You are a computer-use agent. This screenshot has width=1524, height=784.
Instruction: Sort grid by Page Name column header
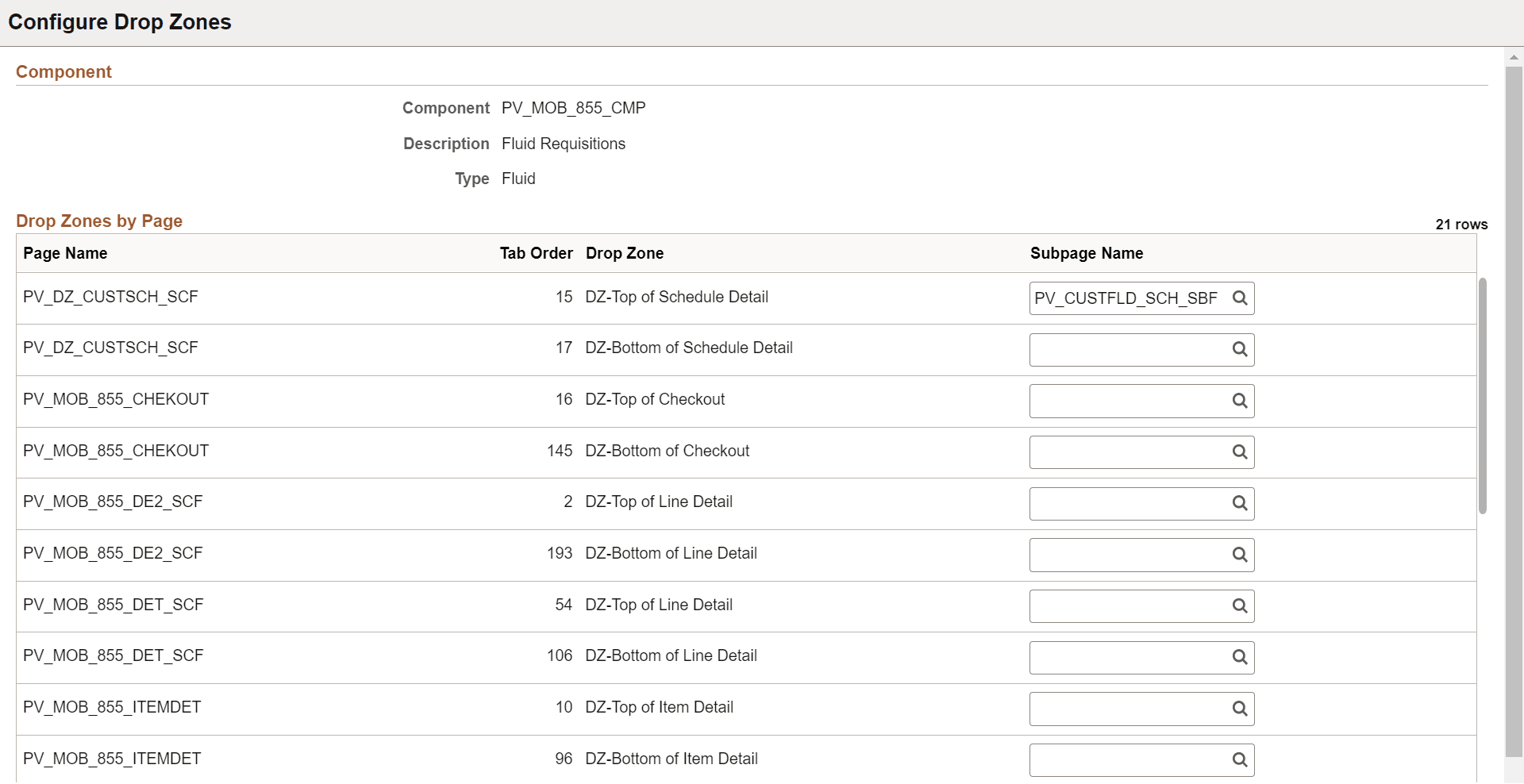coord(65,253)
